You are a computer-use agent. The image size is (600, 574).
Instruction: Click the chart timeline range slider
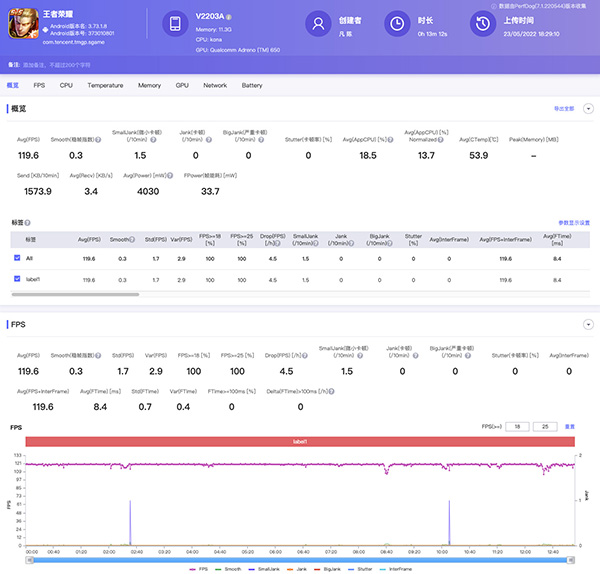300,558
